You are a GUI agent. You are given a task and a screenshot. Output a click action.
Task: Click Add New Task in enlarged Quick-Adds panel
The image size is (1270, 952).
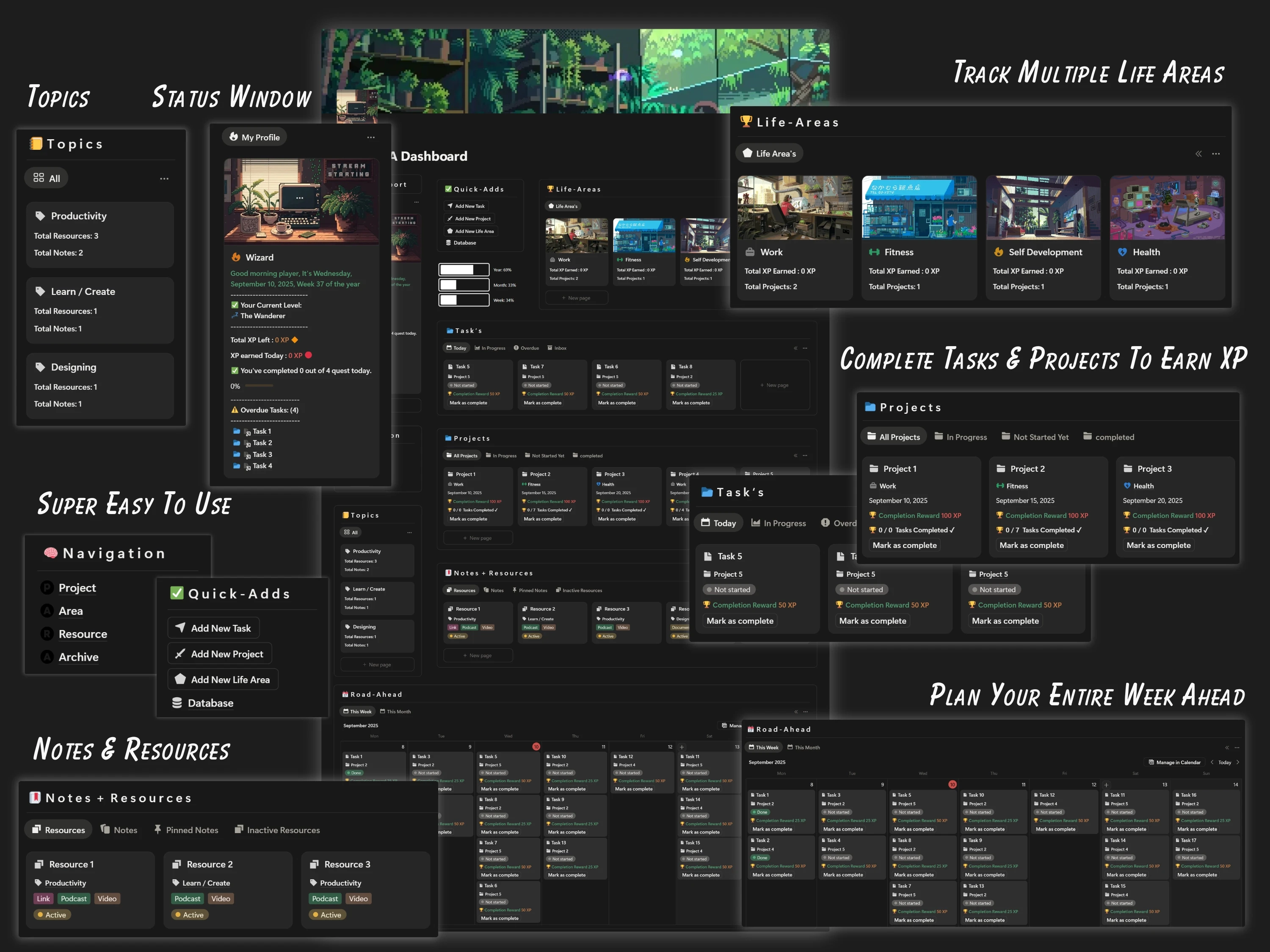[x=214, y=628]
